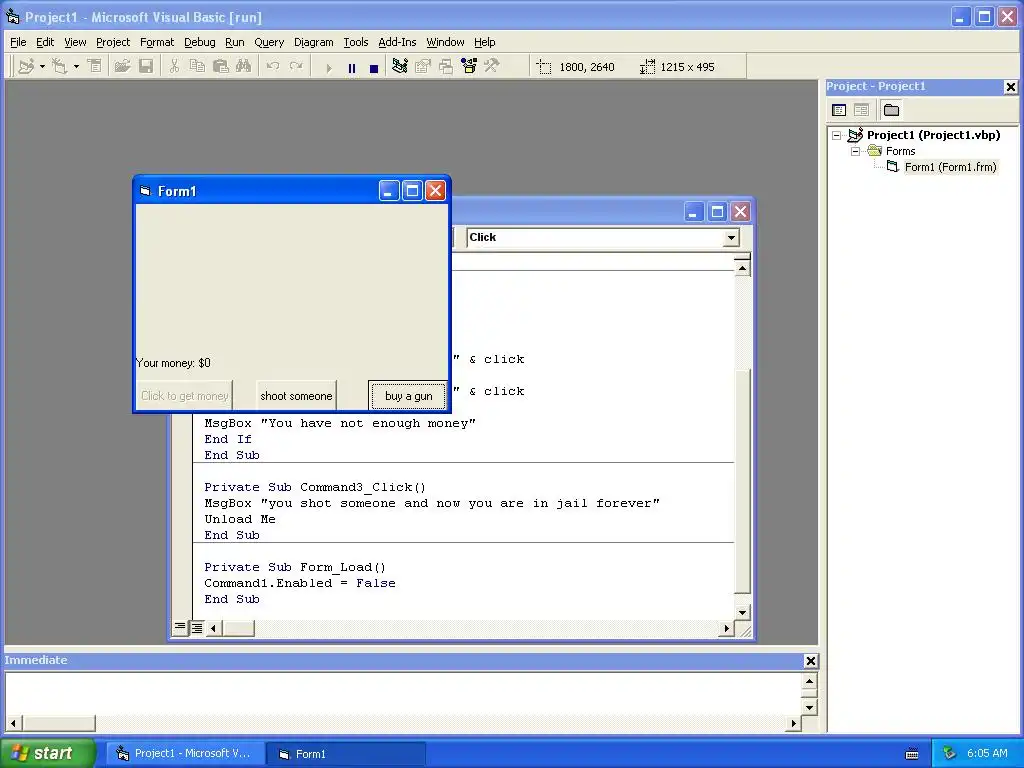The width and height of the screenshot is (1024, 768).
Task: Switch to Form1 taskbar item
Action: [x=346, y=754]
